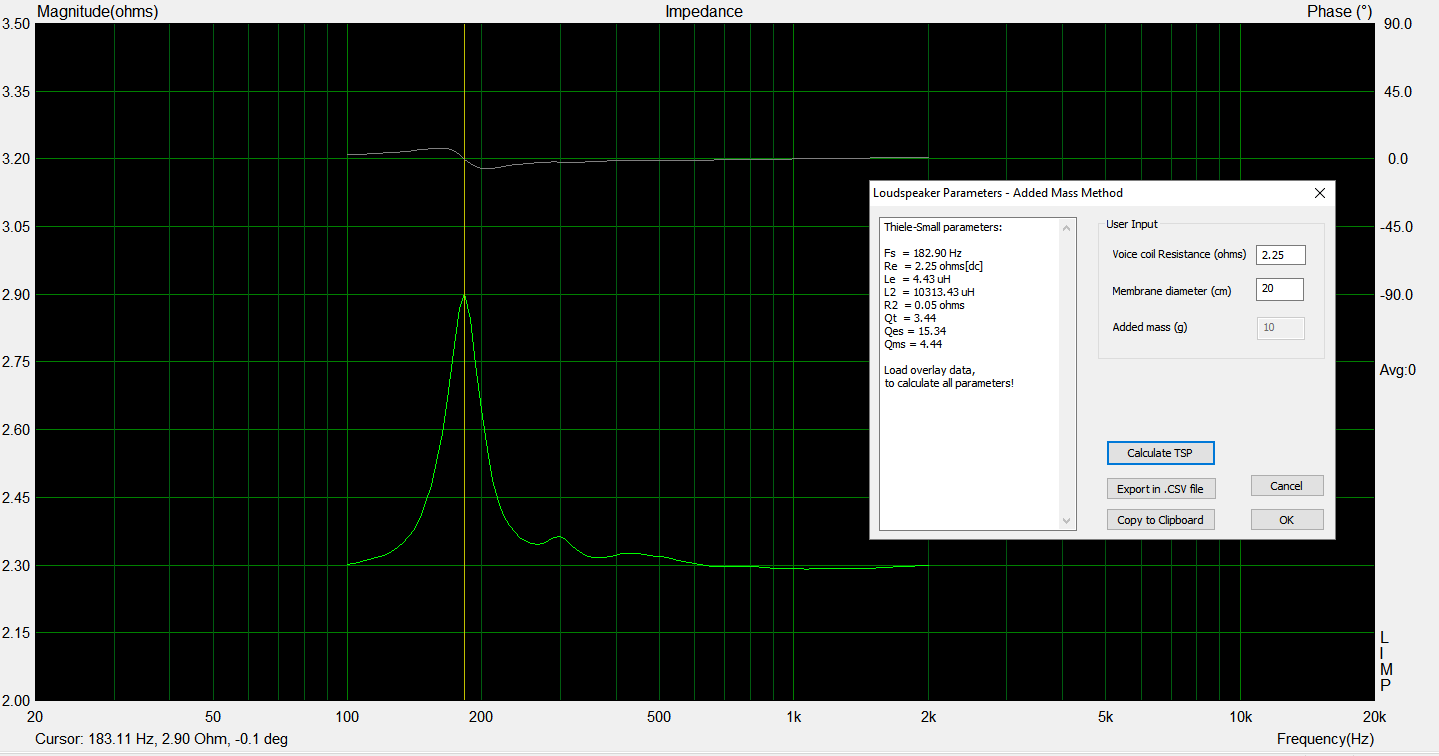Click the User Input group label

[1132, 225]
